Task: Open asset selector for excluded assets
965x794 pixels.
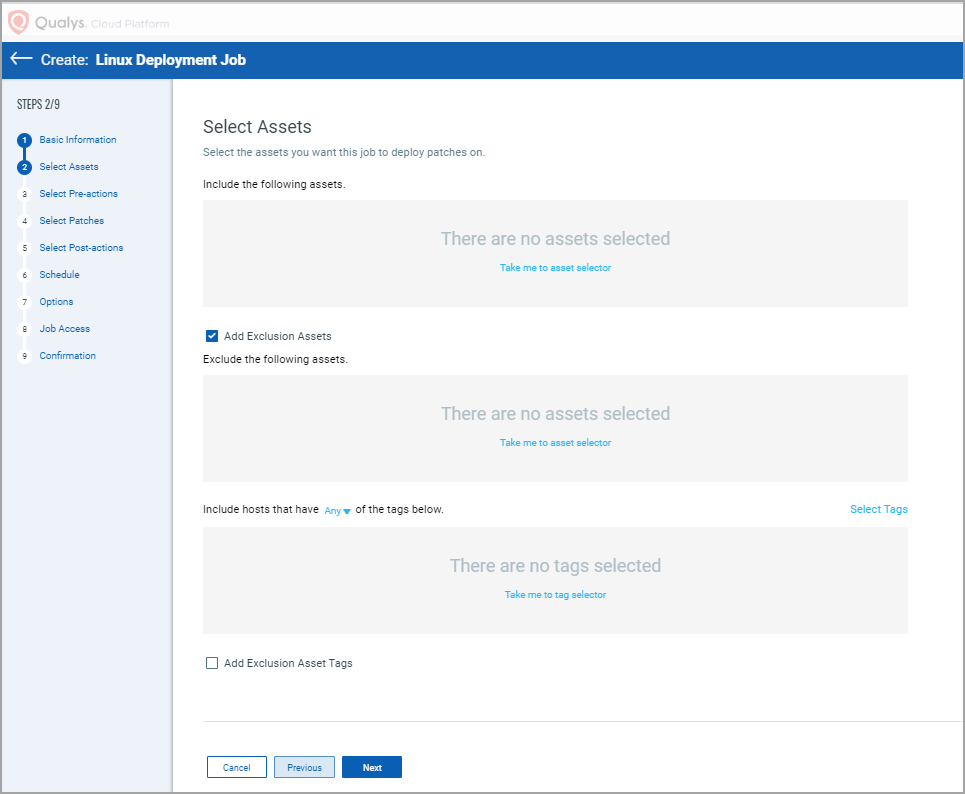Action: (x=555, y=442)
